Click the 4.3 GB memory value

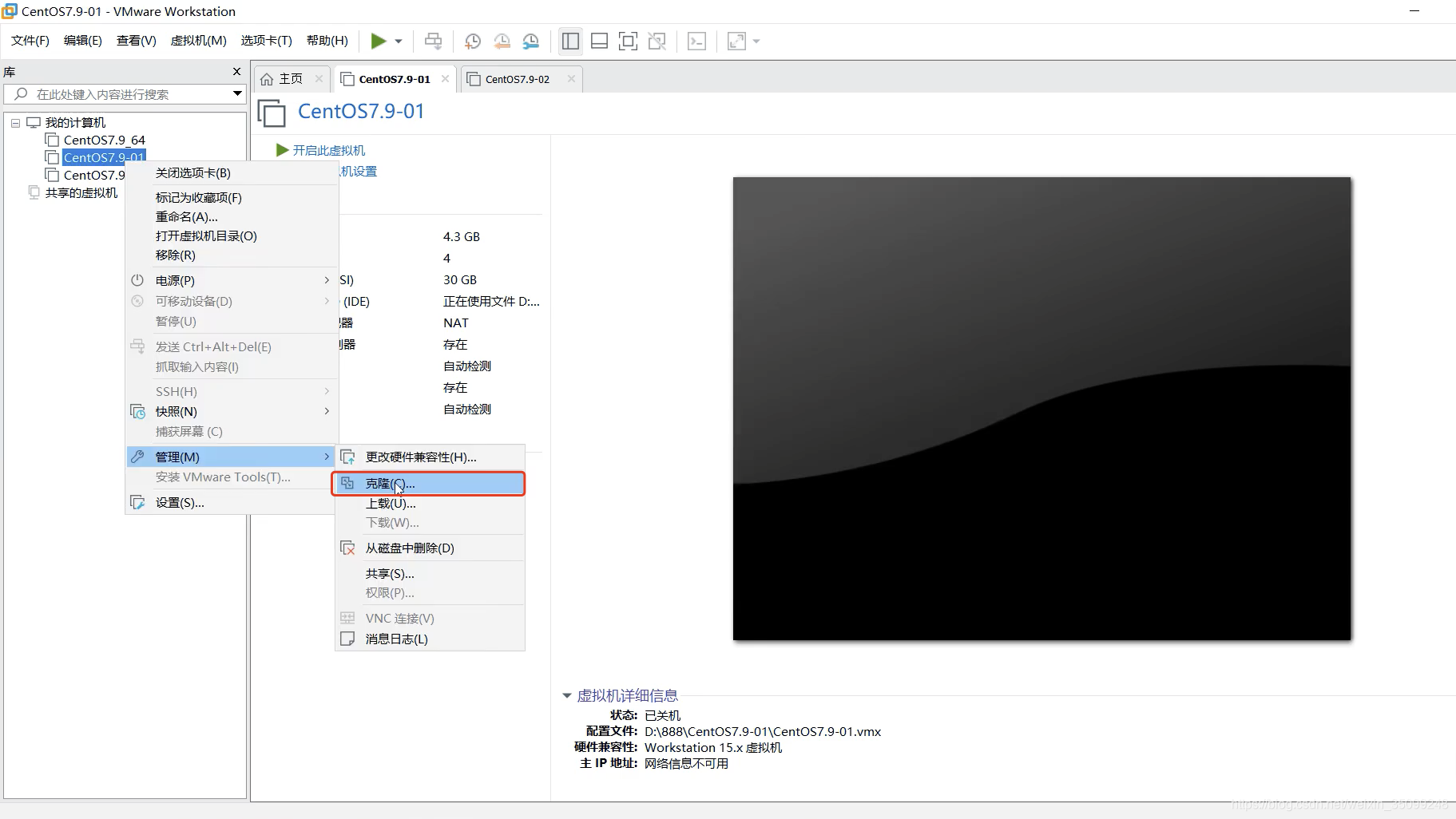tap(462, 236)
